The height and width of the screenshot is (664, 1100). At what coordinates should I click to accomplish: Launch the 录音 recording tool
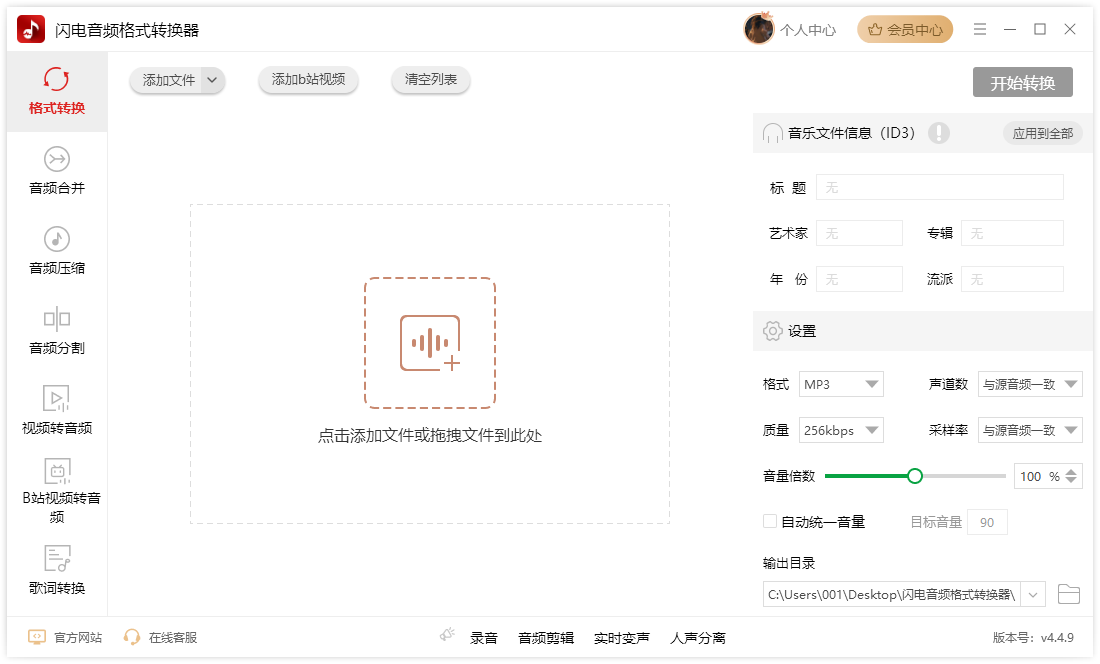(x=486, y=636)
